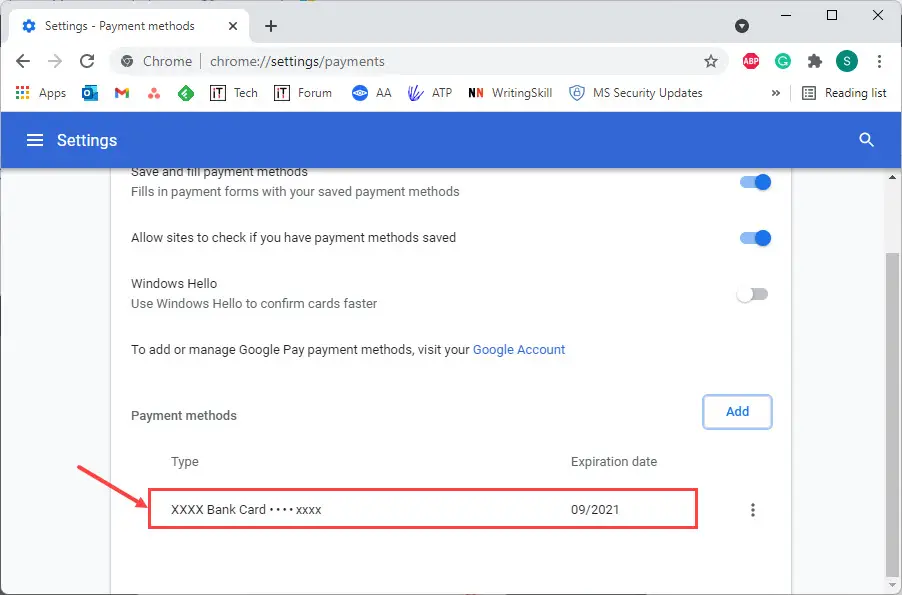Screen dimensions: 902x595
Task: Open the Tech bookmark
Action: pos(234,93)
